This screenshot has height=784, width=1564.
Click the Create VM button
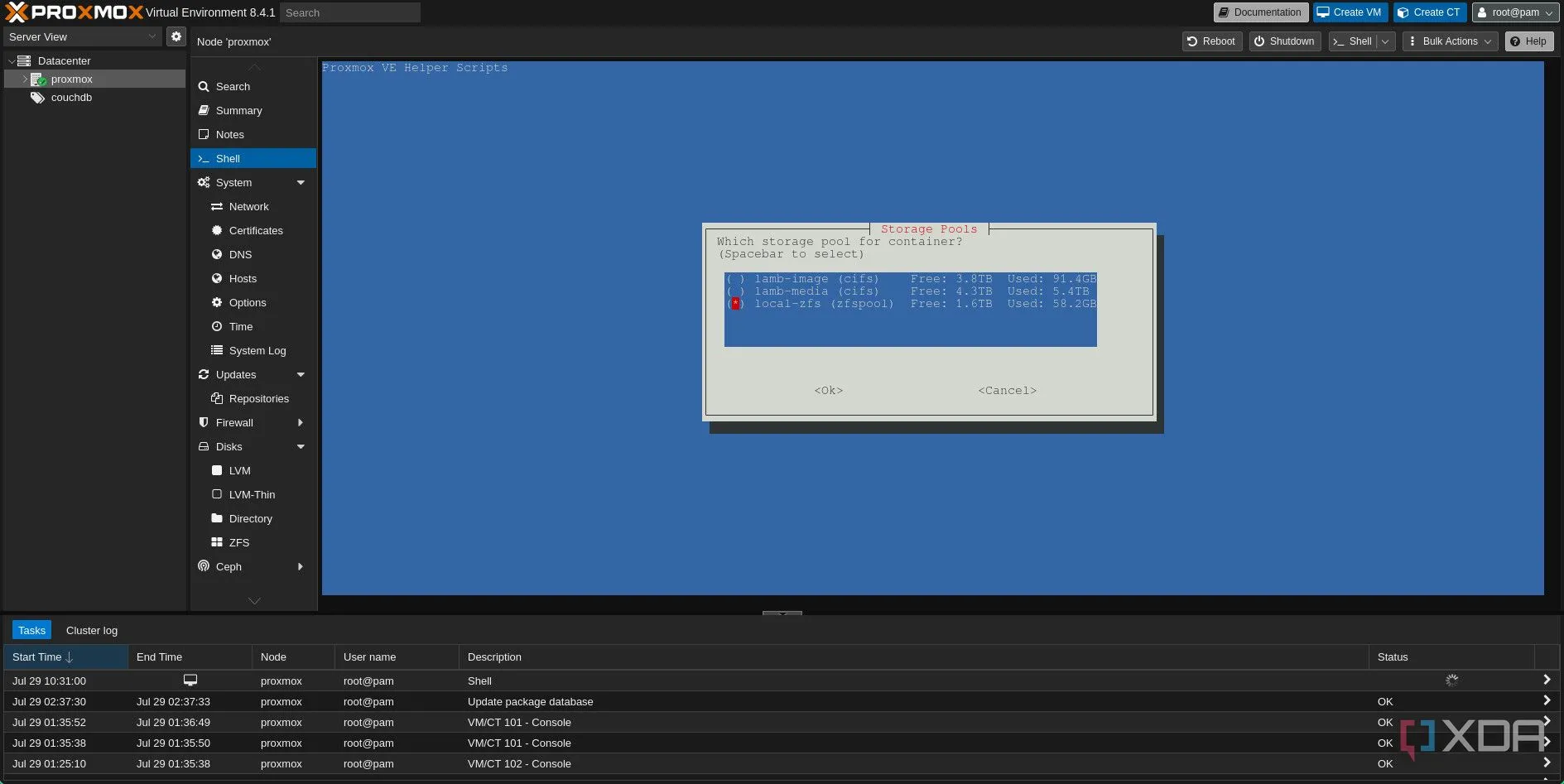coord(1350,12)
